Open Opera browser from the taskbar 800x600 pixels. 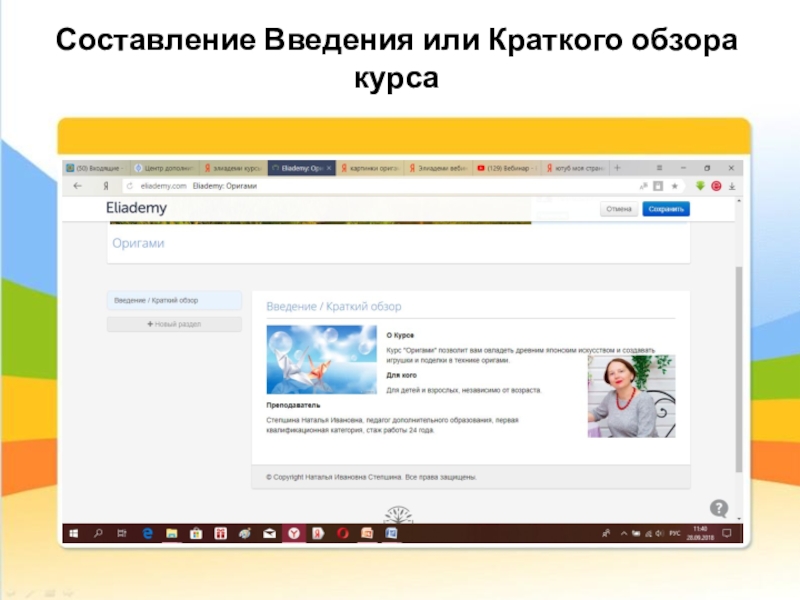point(342,534)
